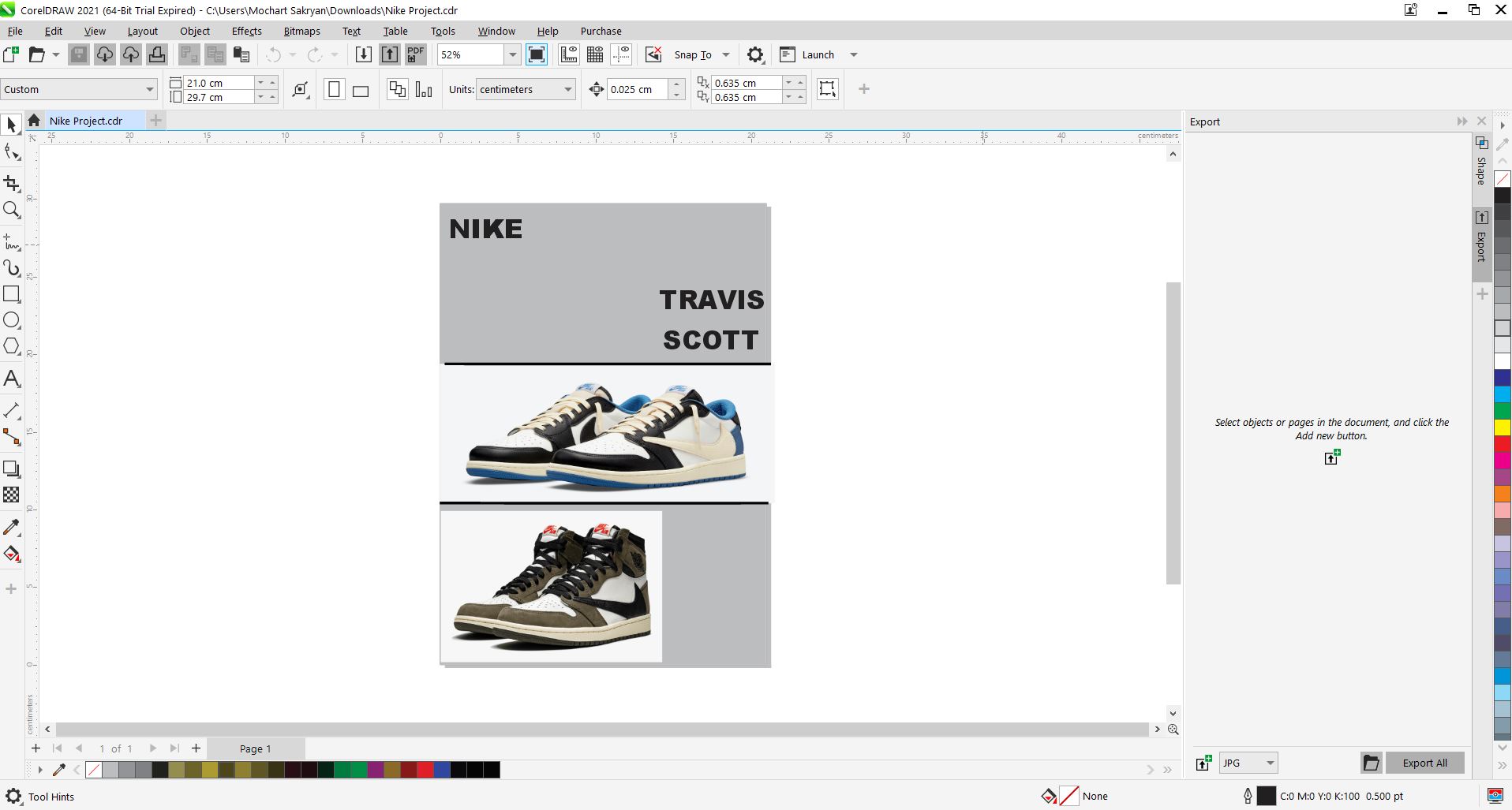Click the Import icon
Viewport: 1512px width, 810px height.
363,54
